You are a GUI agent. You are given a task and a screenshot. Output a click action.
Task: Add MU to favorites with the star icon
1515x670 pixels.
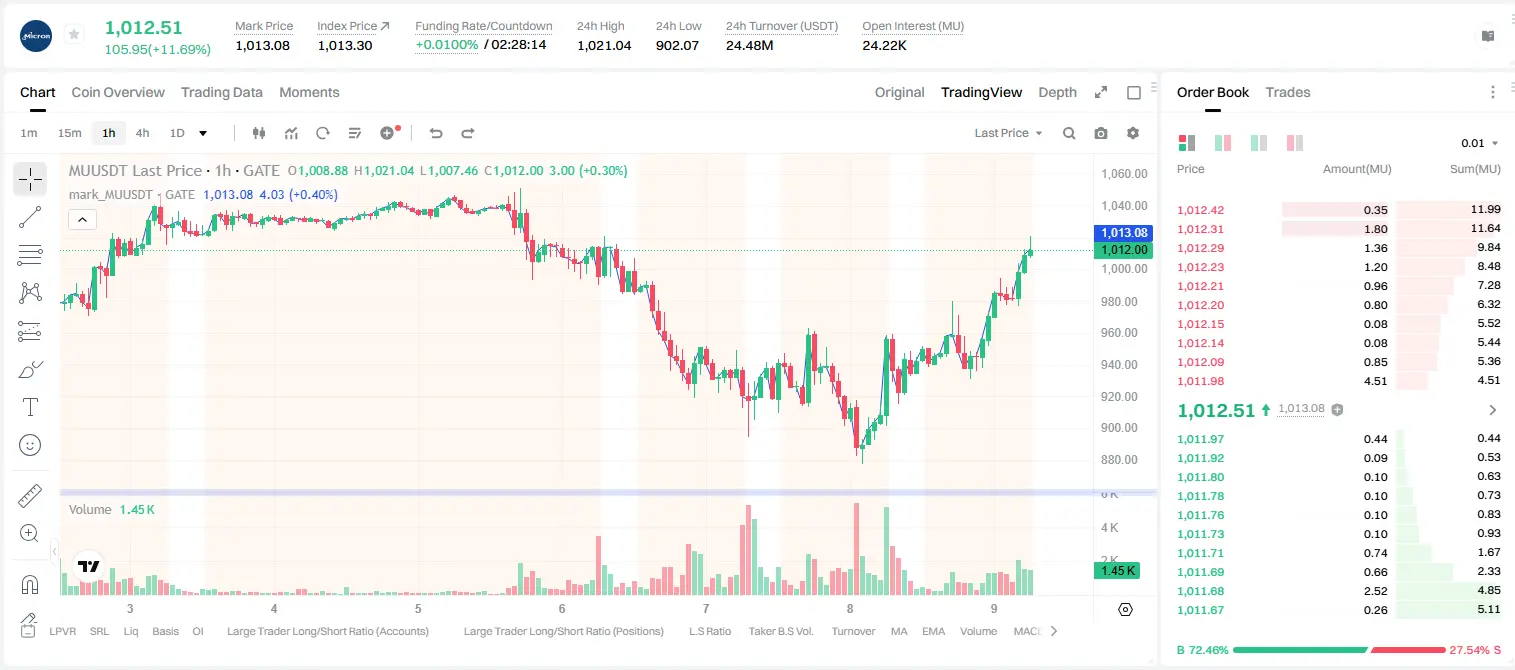[x=74, y=35]
